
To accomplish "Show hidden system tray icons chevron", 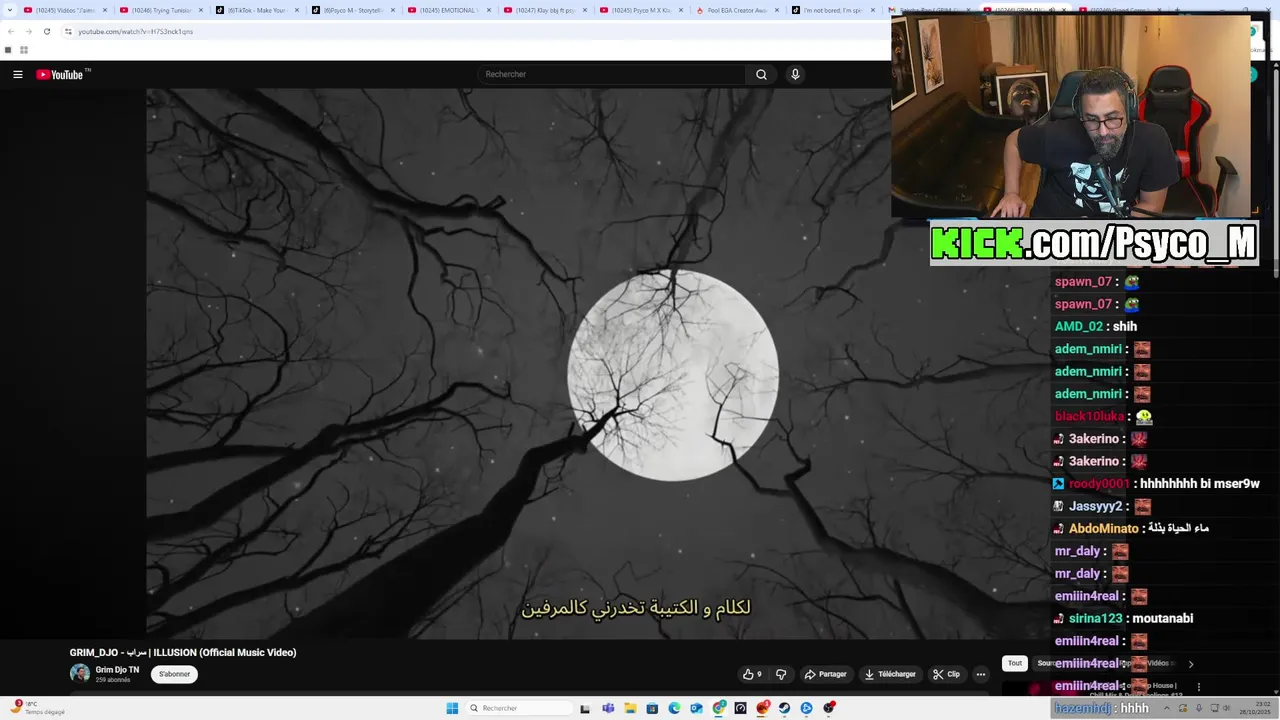I will coord(1166,708).
